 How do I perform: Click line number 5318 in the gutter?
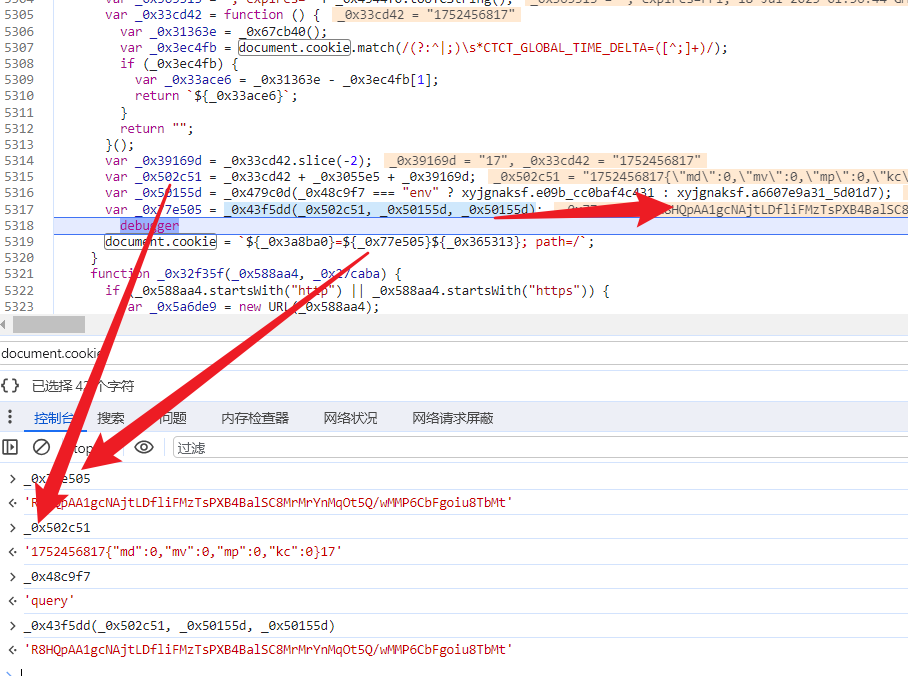(x=19, y=226)
